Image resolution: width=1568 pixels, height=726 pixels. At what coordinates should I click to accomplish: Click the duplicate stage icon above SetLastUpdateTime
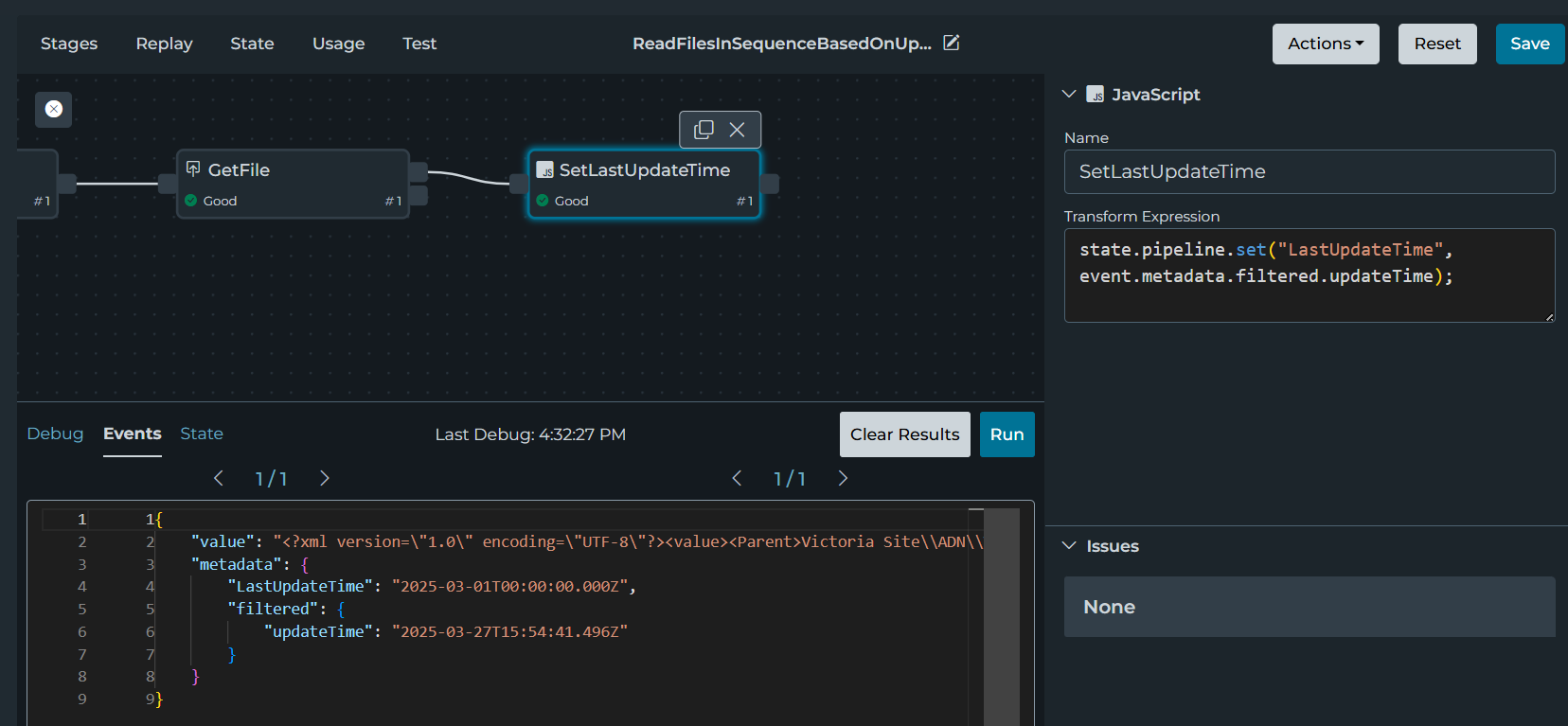704,130
